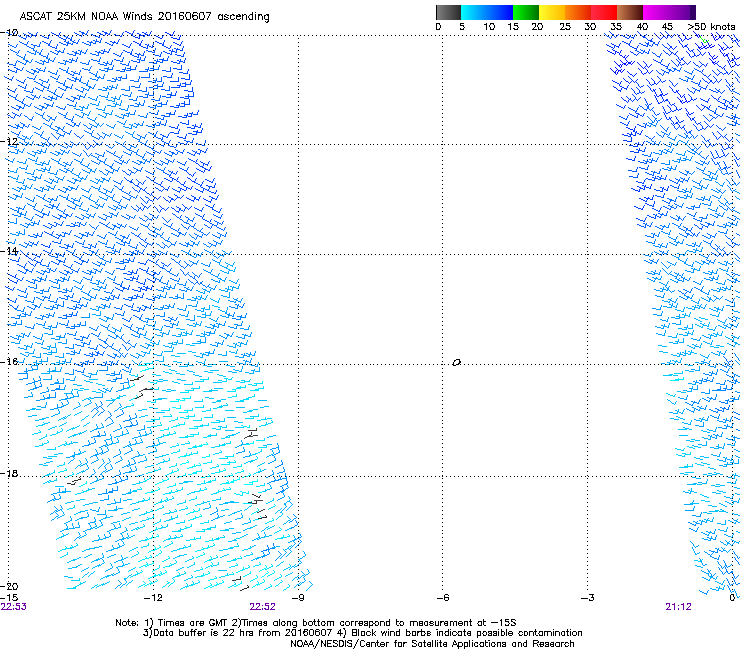Image resolution: width=740 pixels, height=650 pixels.
Task: Click the '40' label under the color bar
Action: click(642, 27)
